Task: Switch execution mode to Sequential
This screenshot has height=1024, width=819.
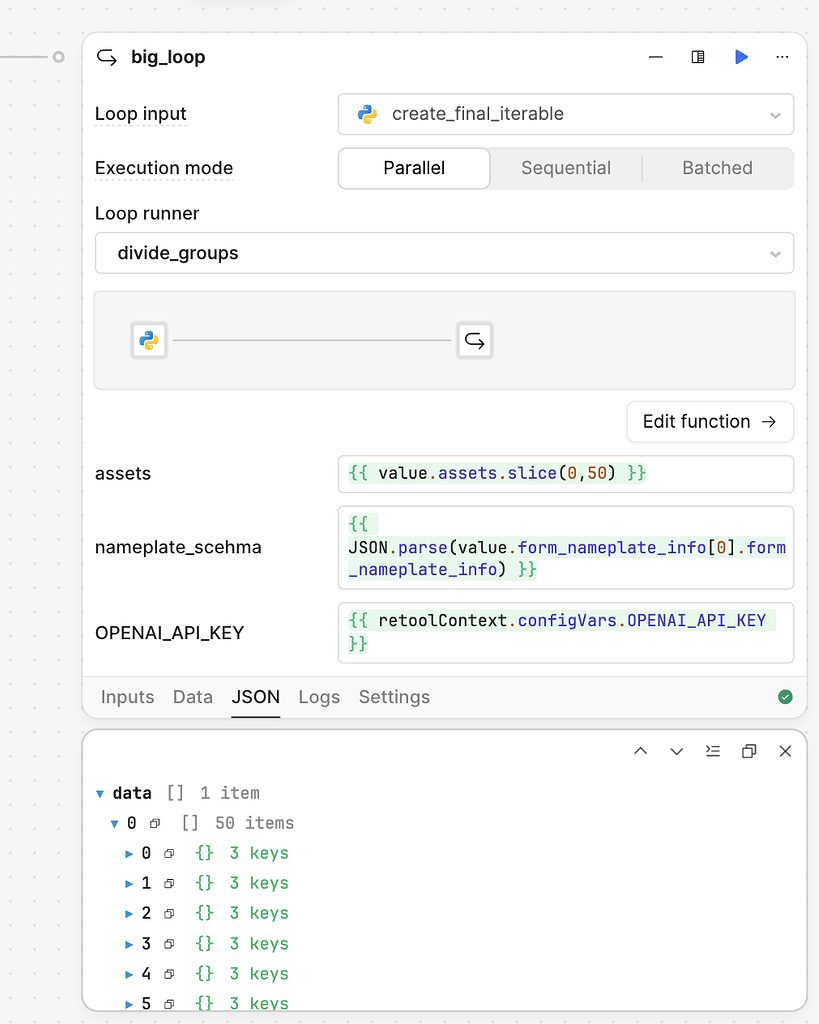Action: [566, 168]
